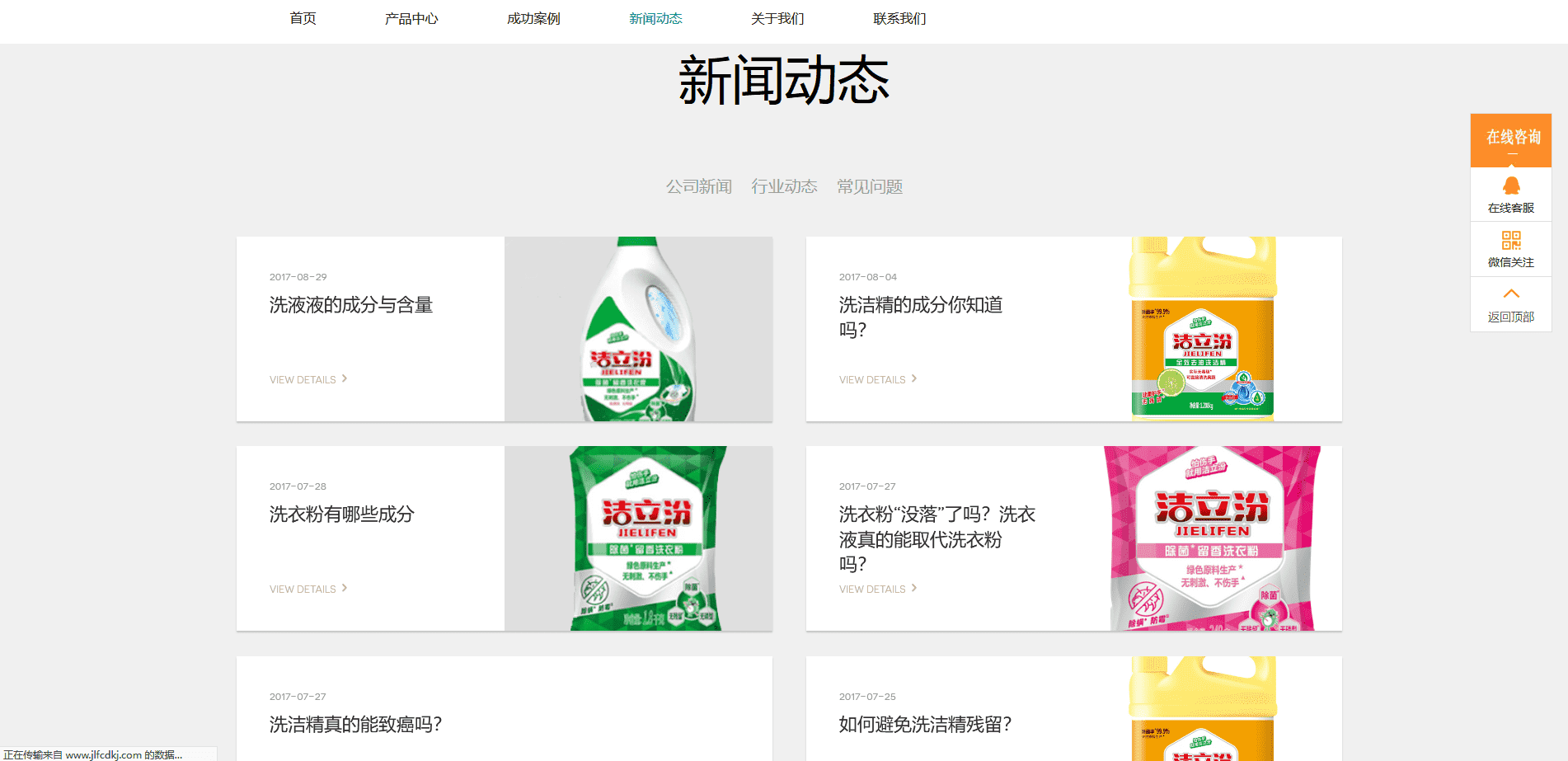Open the 首页 menu item
Screen dimensions: 1568x761
303,18
